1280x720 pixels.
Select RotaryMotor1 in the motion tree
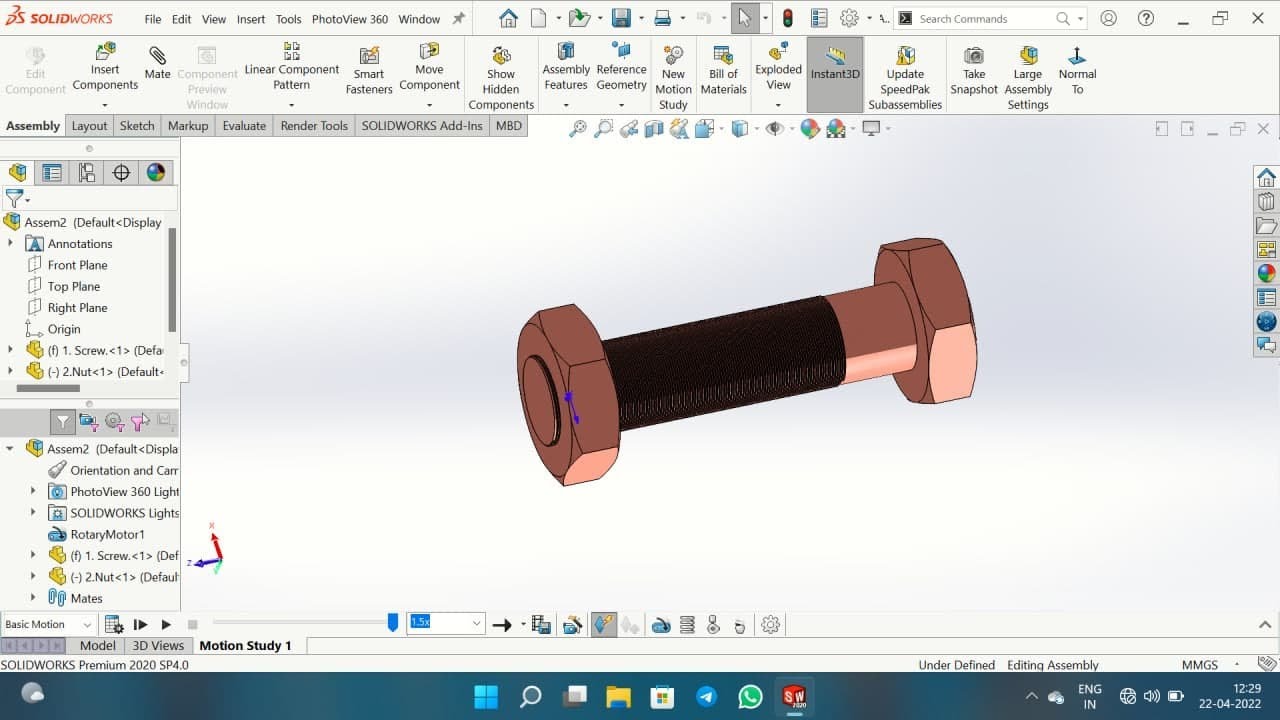(107, 534)
